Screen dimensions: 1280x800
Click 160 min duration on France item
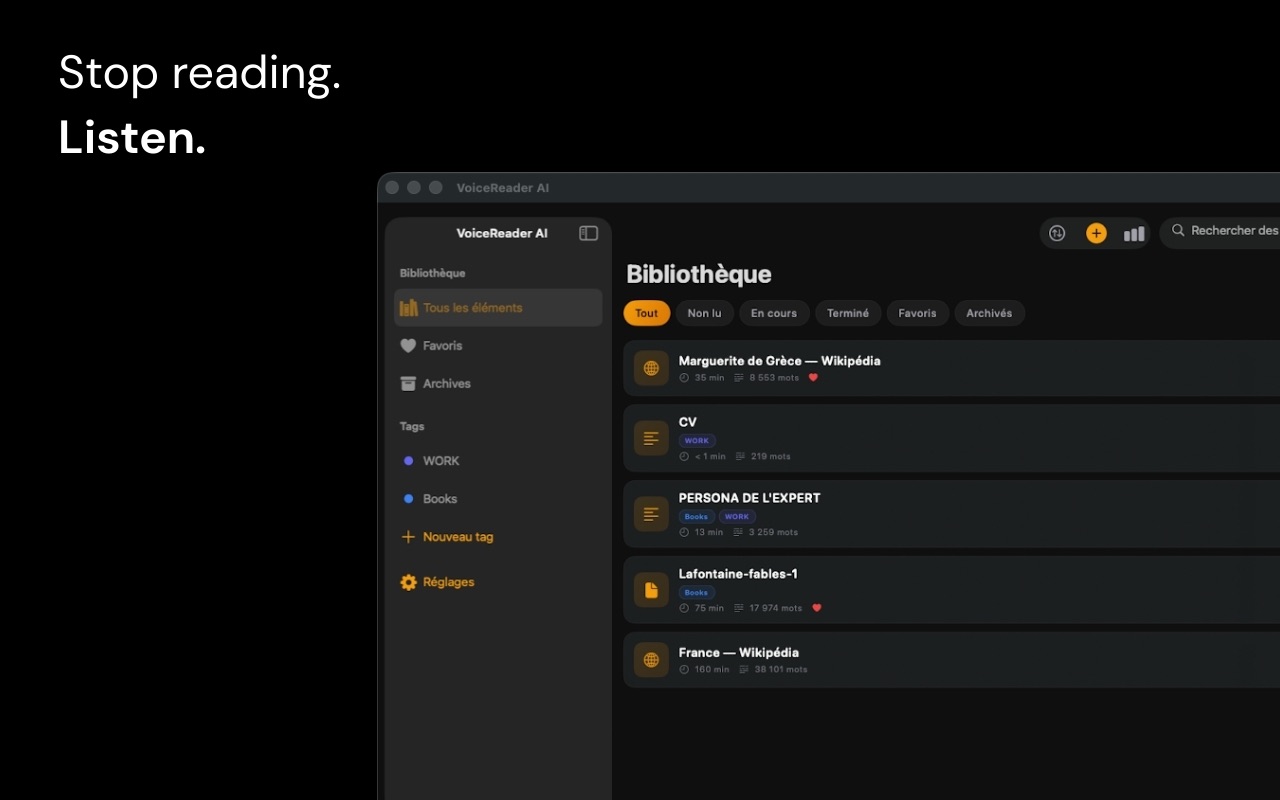tap(712, 670)
